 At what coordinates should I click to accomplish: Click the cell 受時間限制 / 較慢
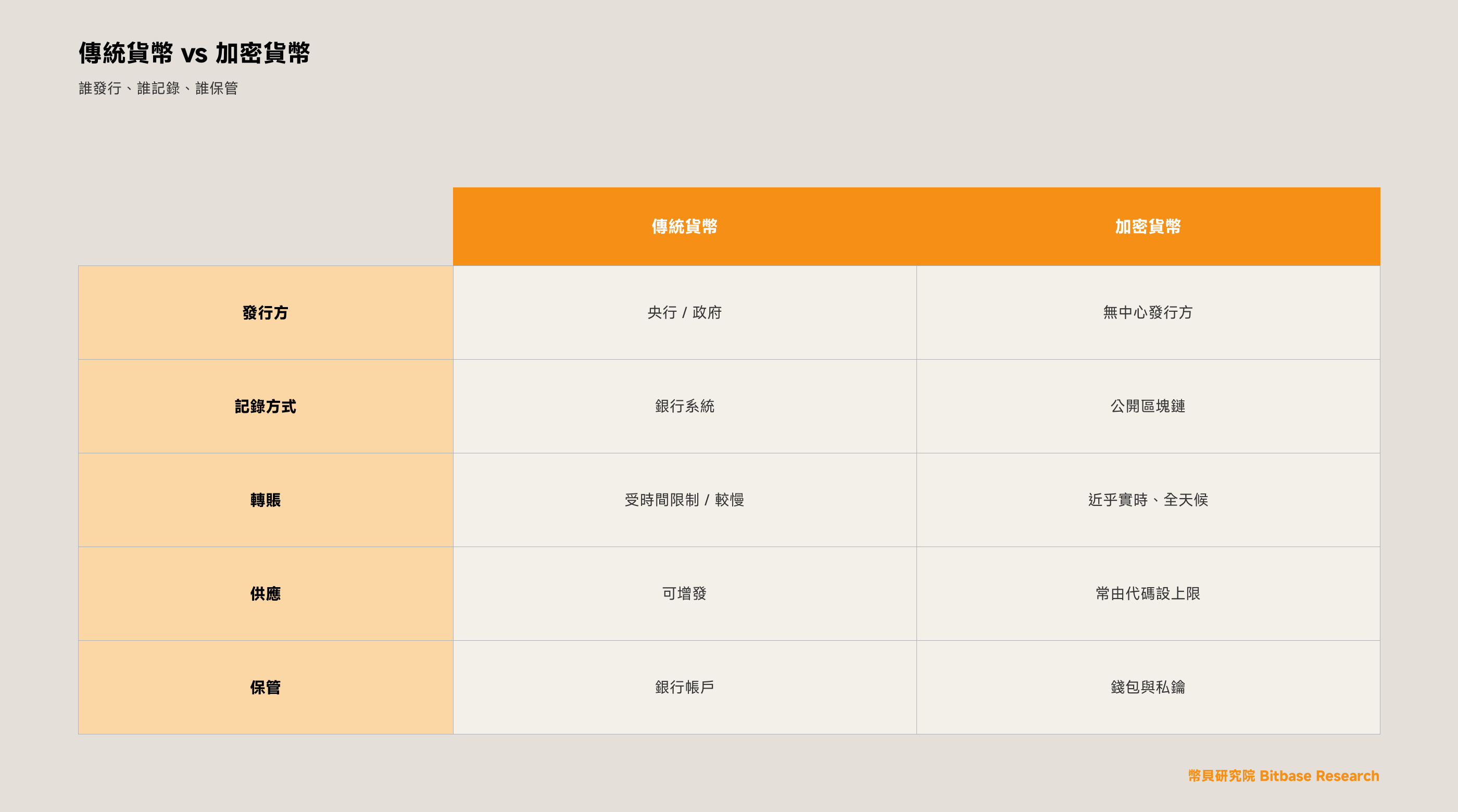click(684, 500)
